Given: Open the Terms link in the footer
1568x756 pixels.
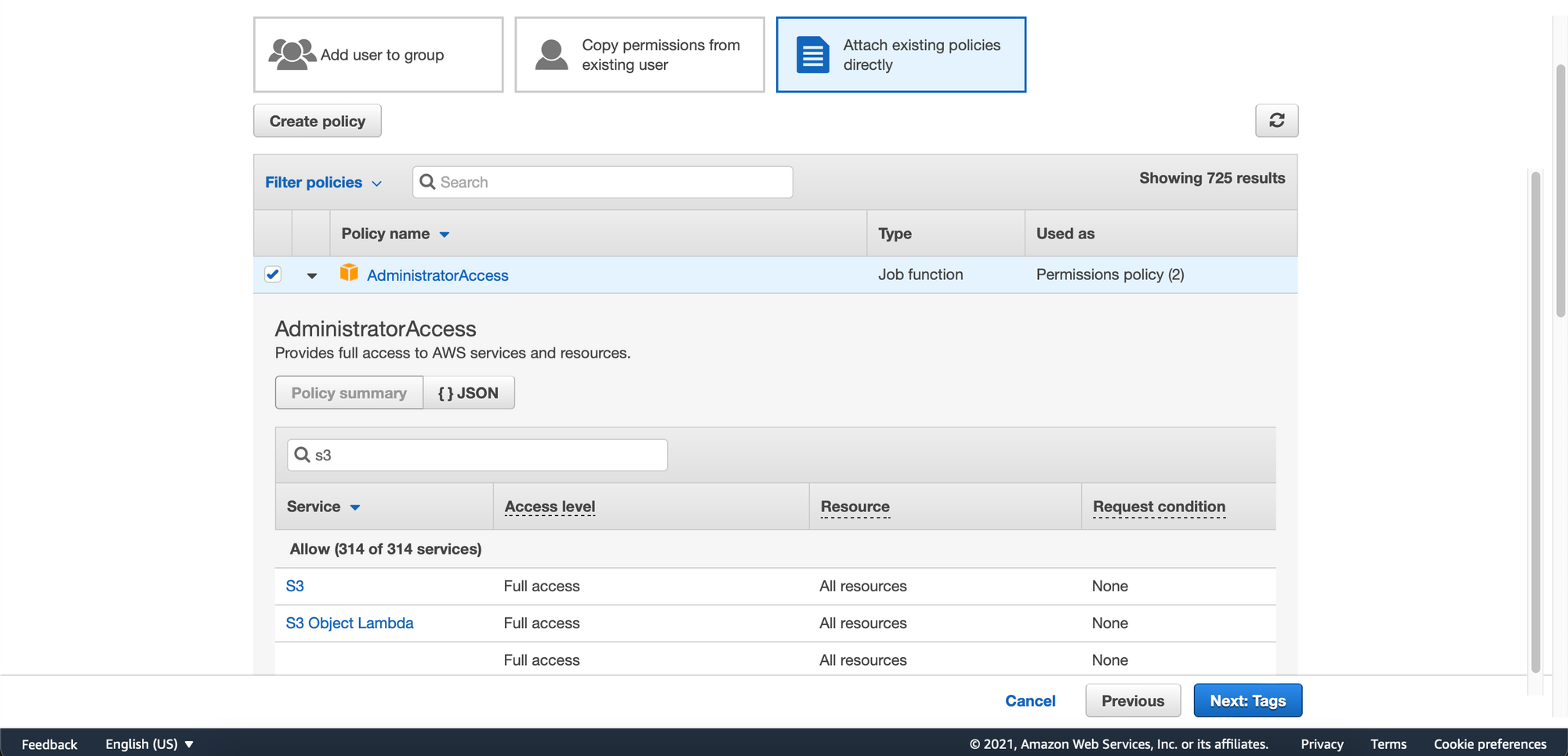Looking at the screenshot, I should [1388, 743].
